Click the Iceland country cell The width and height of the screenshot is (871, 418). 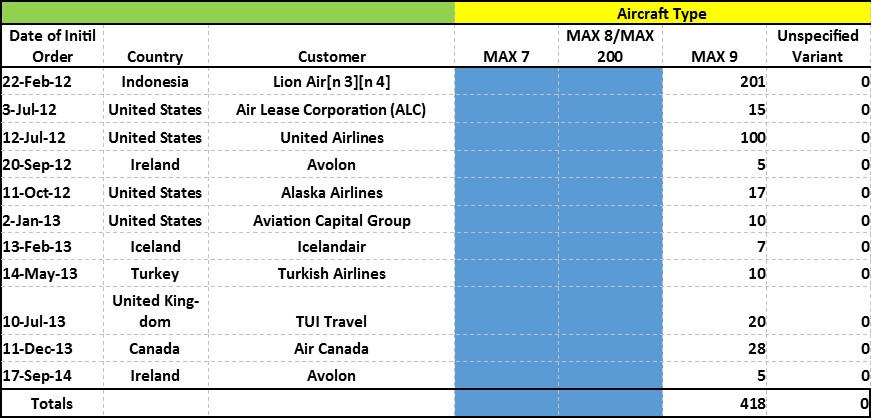156,246
